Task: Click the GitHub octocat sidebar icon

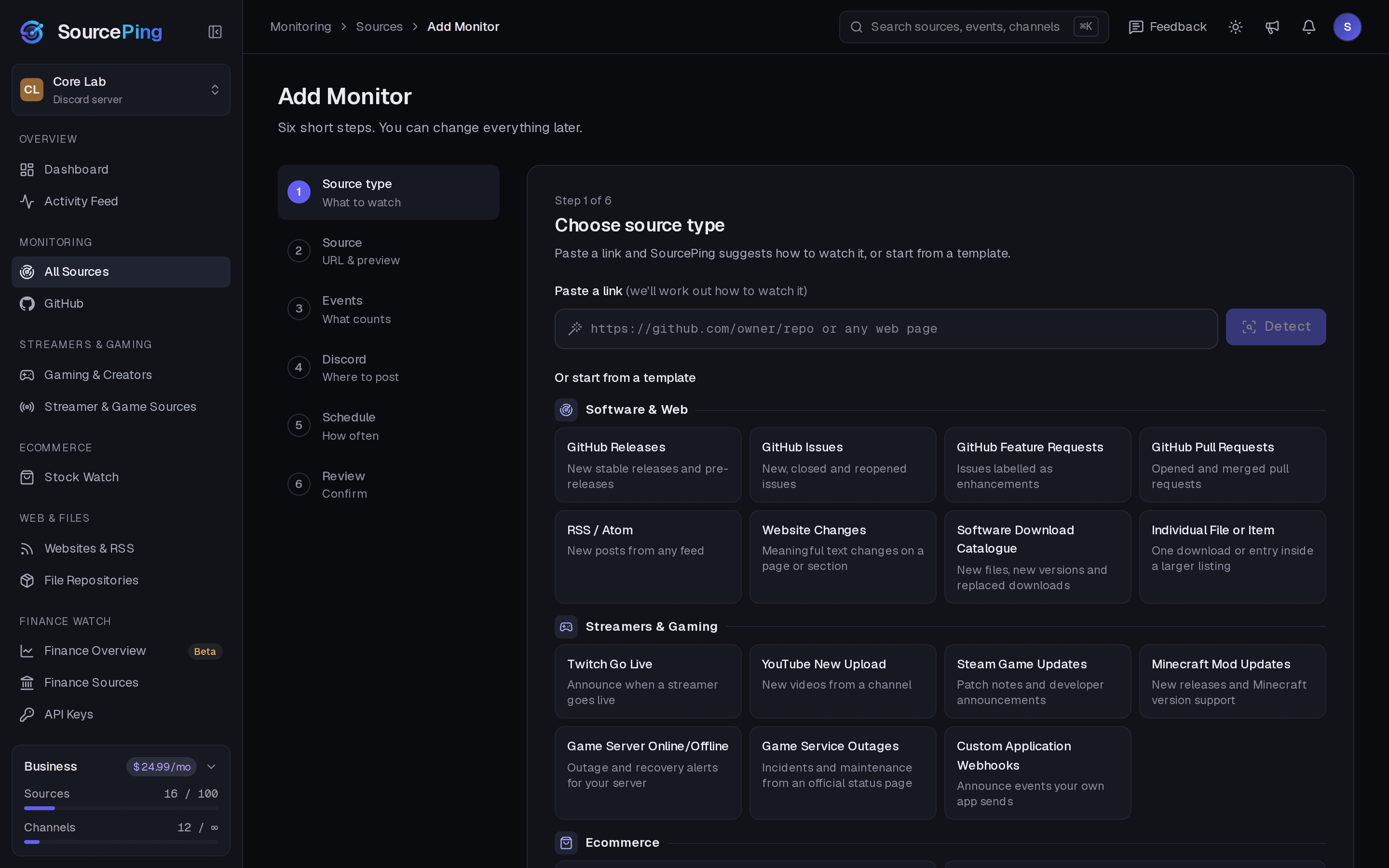Action: click(x=27, y=304)
